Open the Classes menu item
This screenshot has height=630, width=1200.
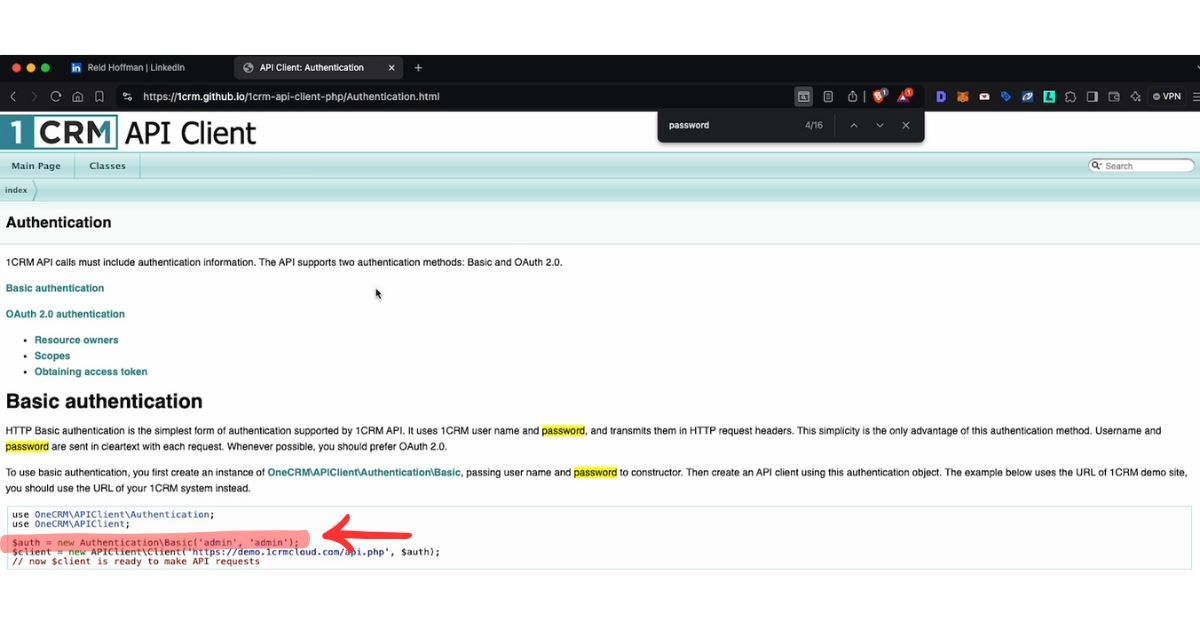(107, 166)
